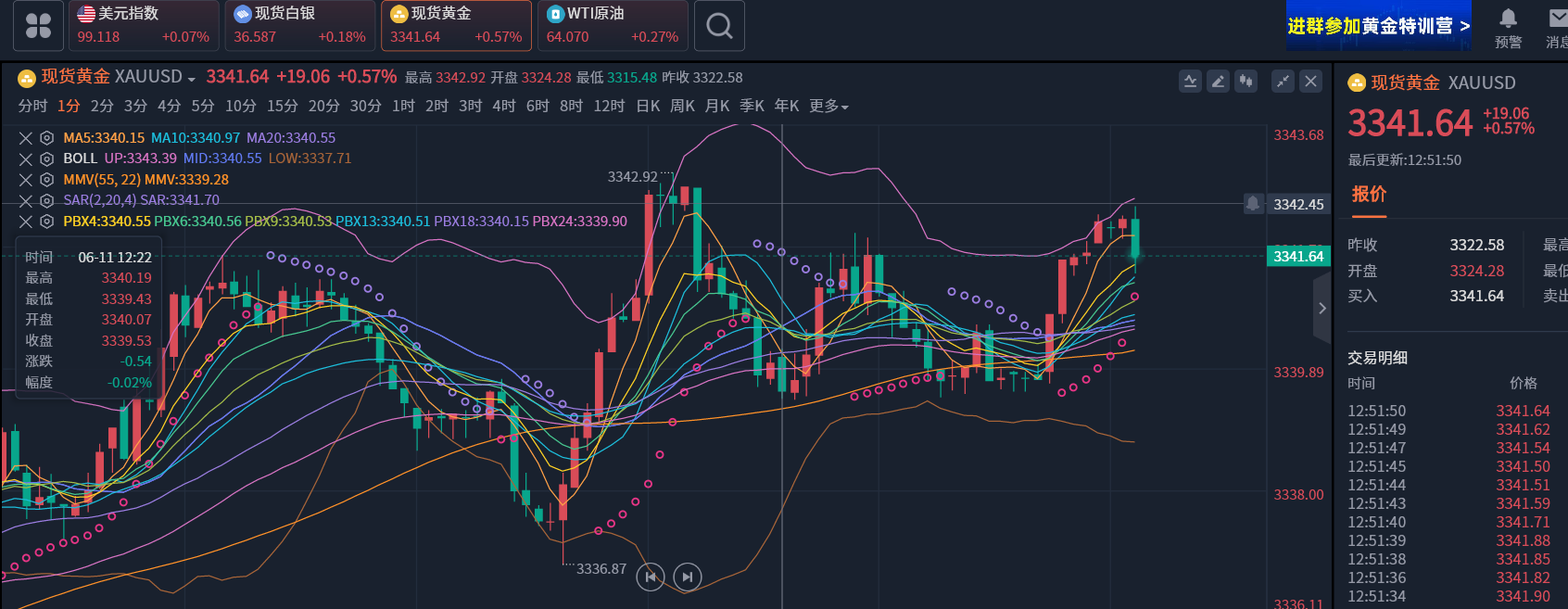The width and height of the screenshot is (1568, 609).
Task: Open the indicator line tool icon
Action: click(x=1190, y=82)
